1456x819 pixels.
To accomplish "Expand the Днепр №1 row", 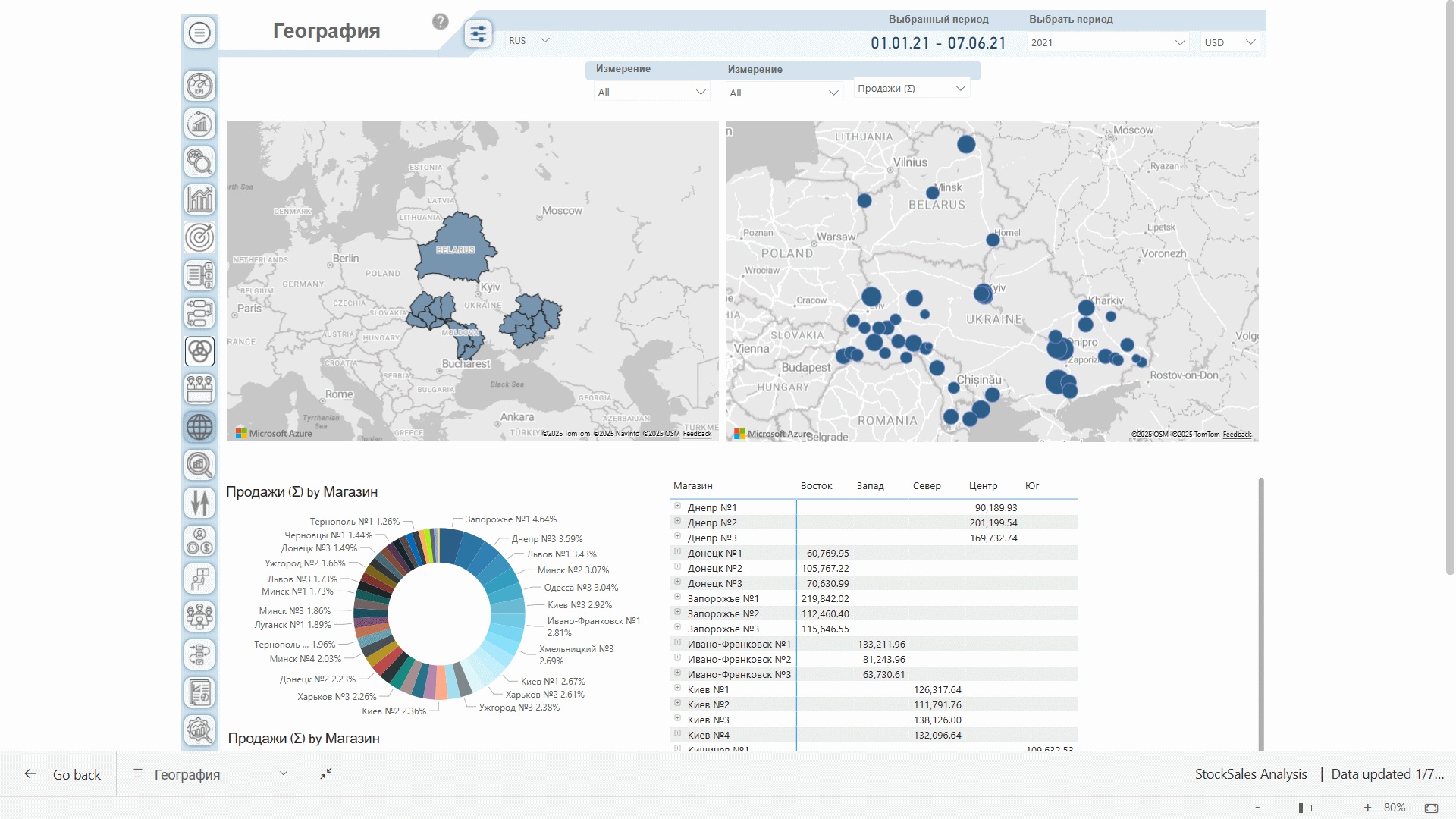I will [x=678, y=507].
